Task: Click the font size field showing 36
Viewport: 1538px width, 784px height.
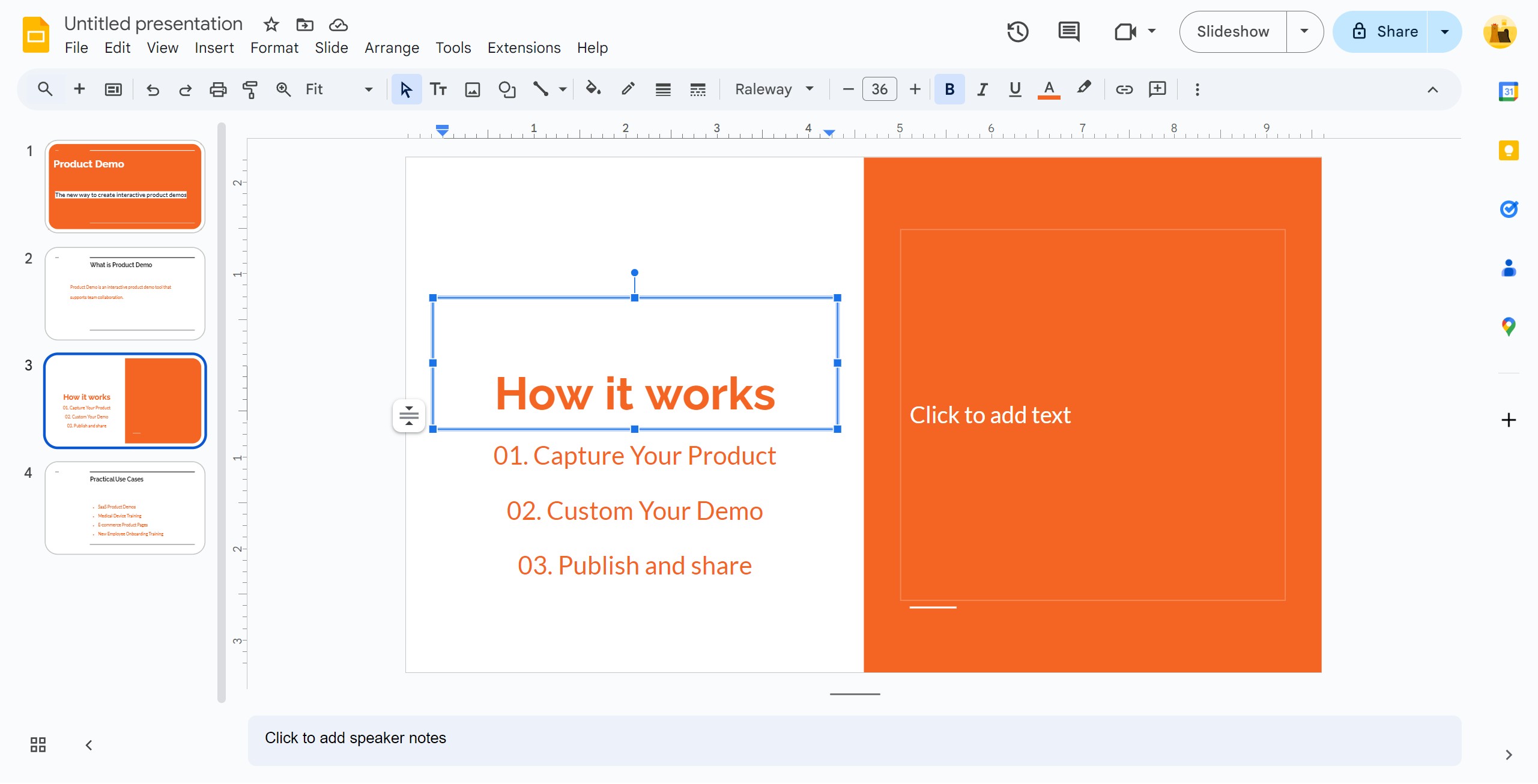Action: (x=880, y=89)
